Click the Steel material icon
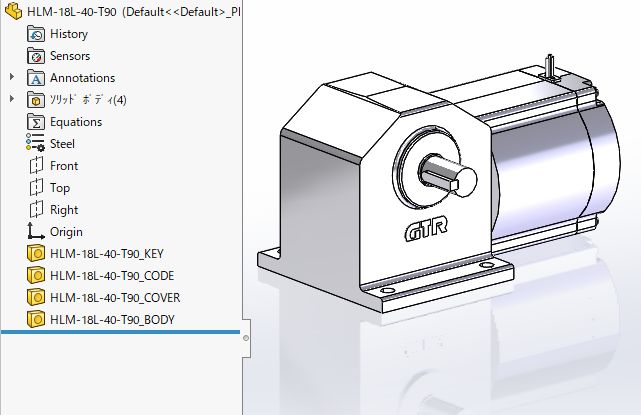 36,143
